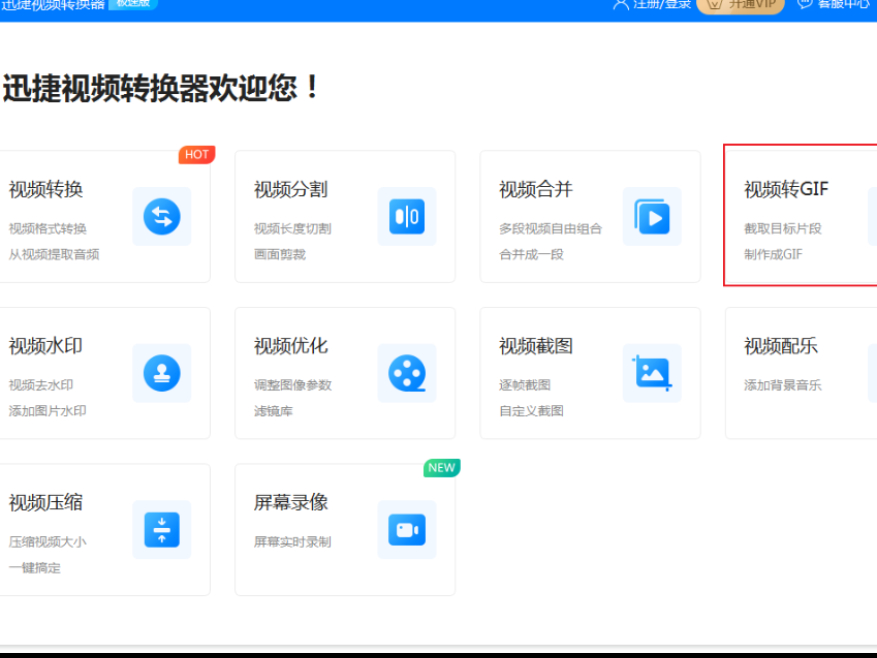Click the 逐帧截图 text

525,385
